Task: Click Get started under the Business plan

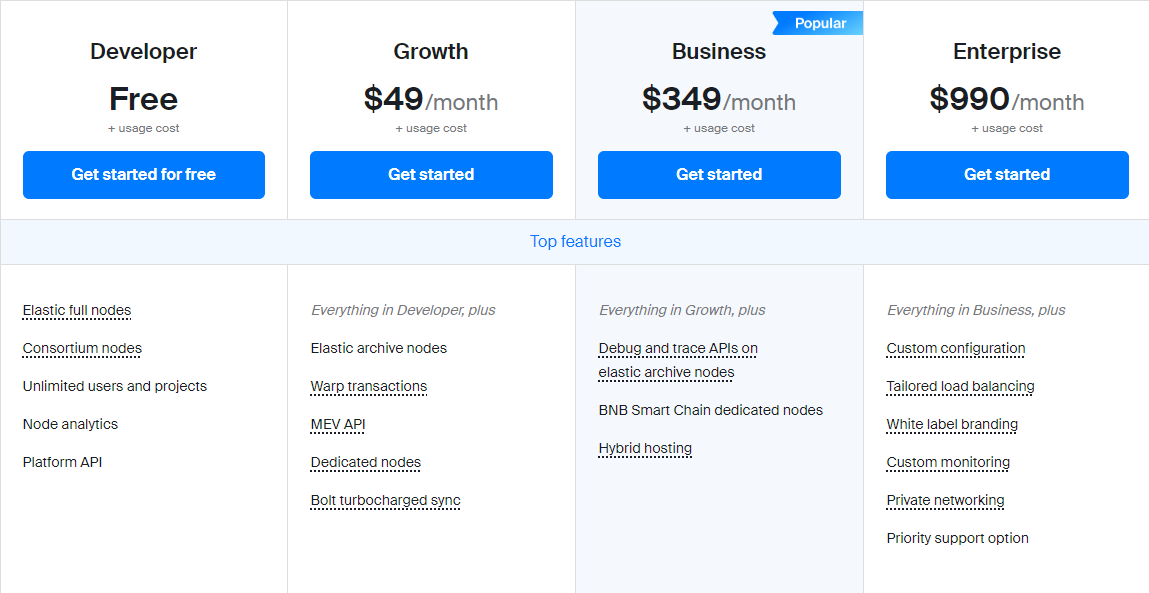Action: [719, 174]
